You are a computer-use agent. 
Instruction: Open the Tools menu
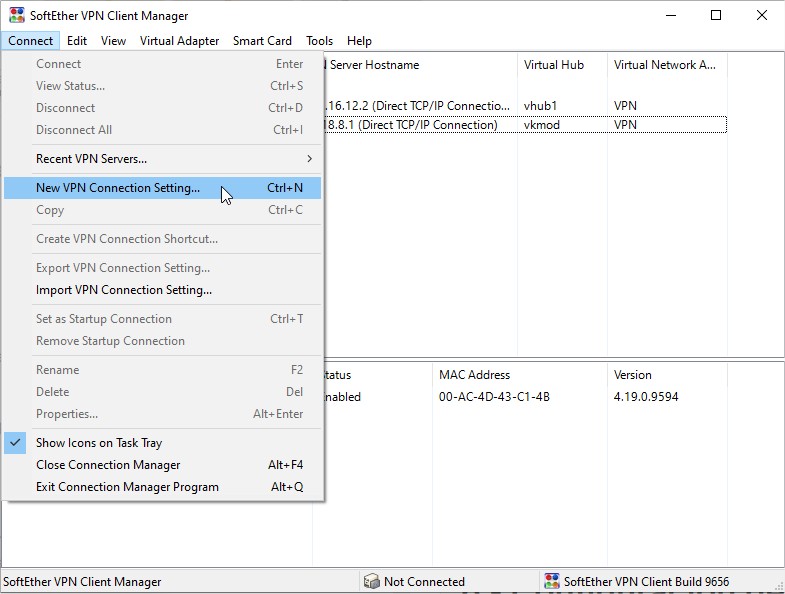click(319, 41)
